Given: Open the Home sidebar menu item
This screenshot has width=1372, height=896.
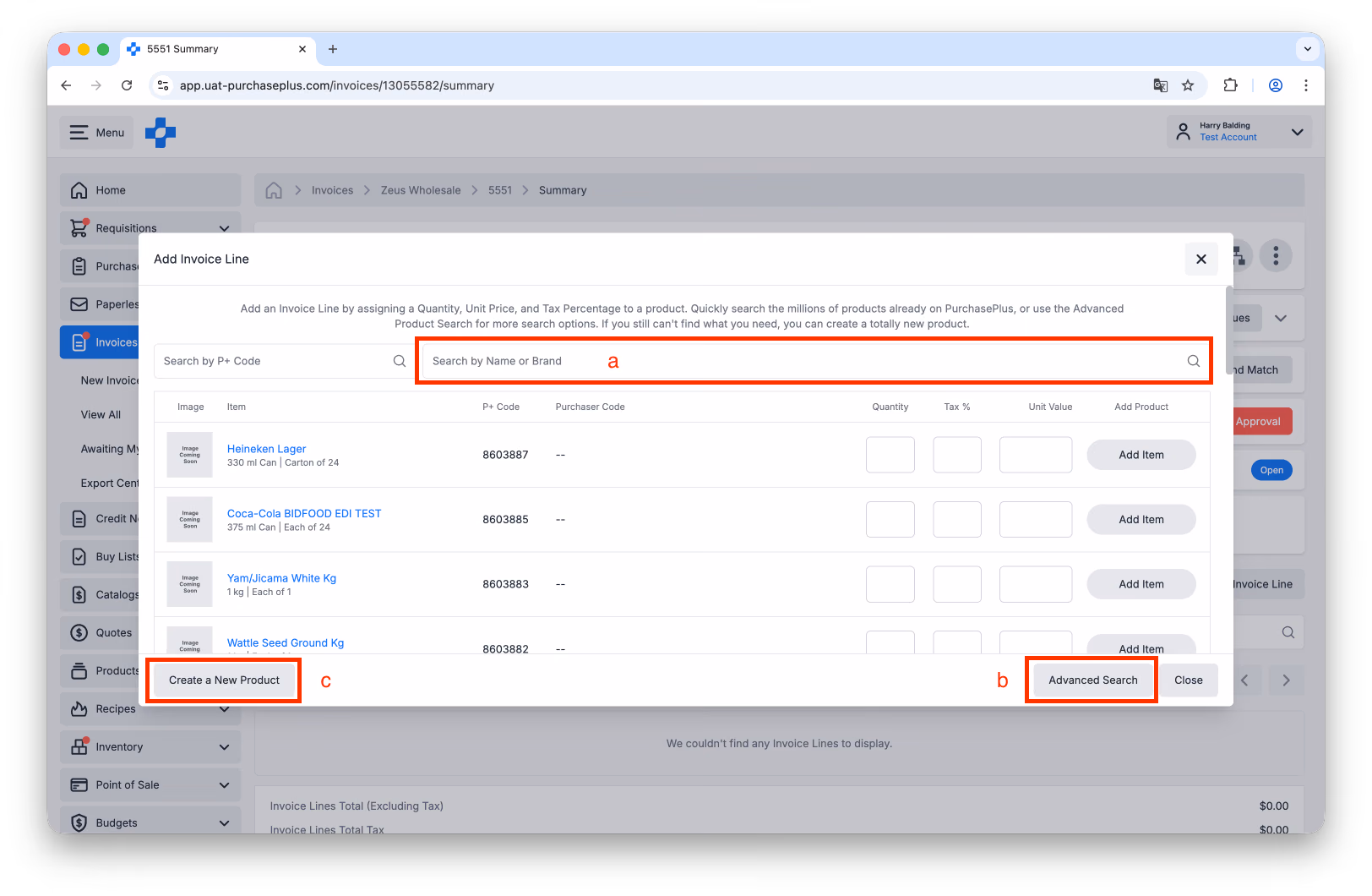Looking at the screenshot, I should 150,190.
